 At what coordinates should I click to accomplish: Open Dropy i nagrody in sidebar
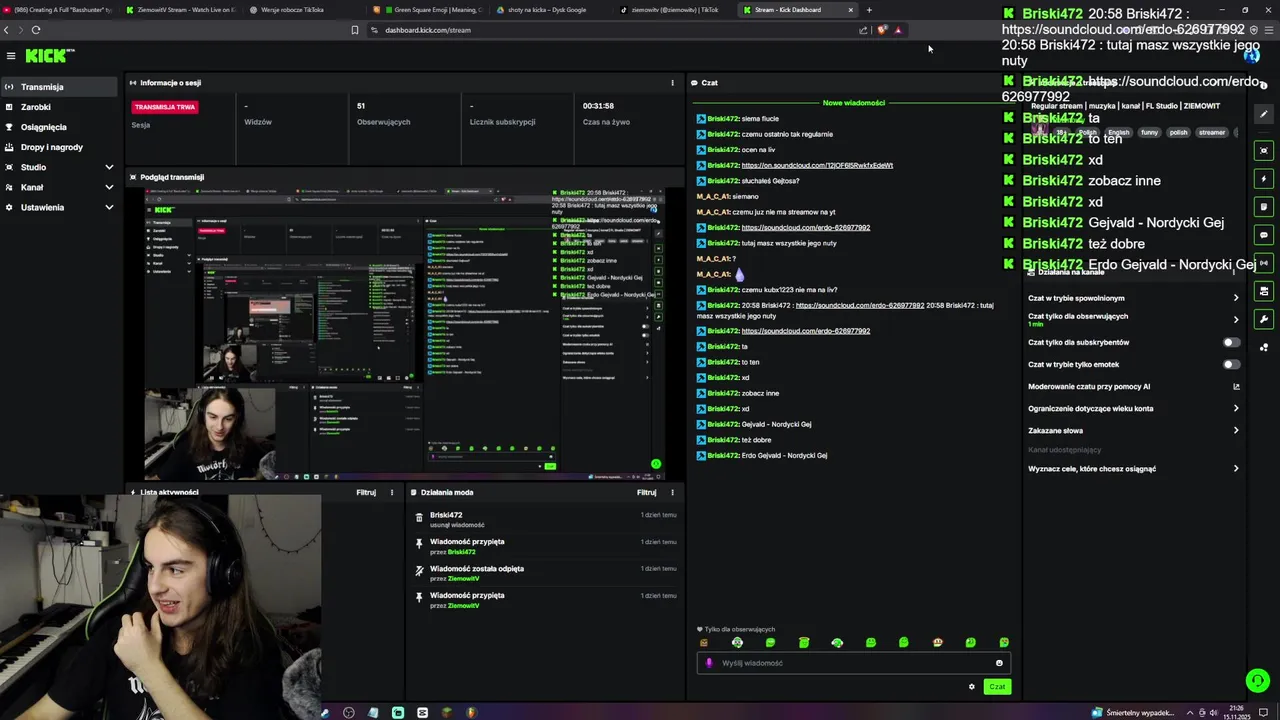coord(59,147)
